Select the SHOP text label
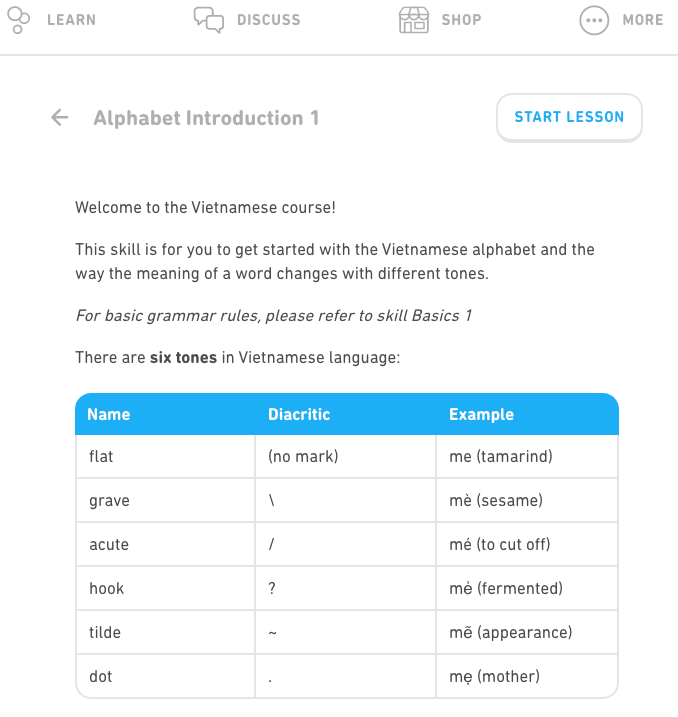Screen dimensions: 678x717 (461, 19)
